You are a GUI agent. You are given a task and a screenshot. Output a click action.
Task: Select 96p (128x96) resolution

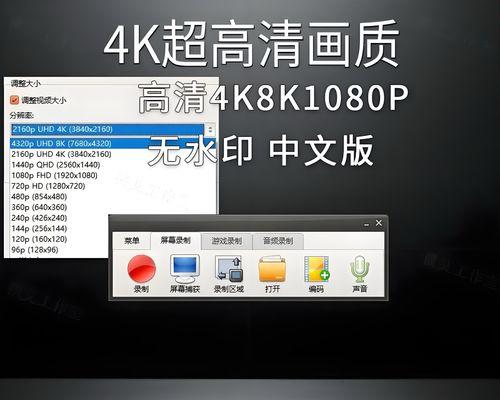pyautogui.click(x=35, y=250)
